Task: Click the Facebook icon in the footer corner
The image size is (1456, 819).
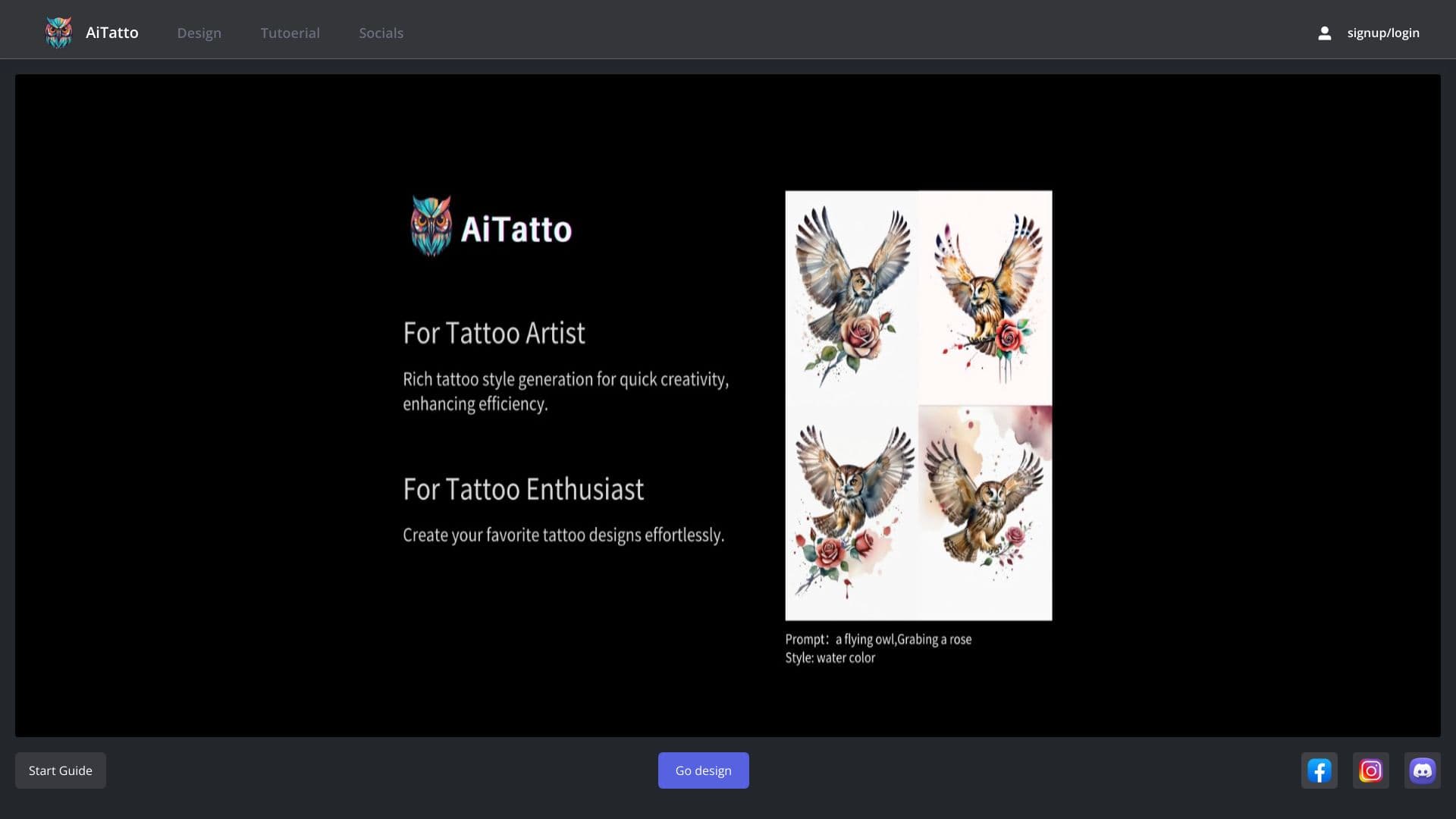Action: coord(1319,770)
